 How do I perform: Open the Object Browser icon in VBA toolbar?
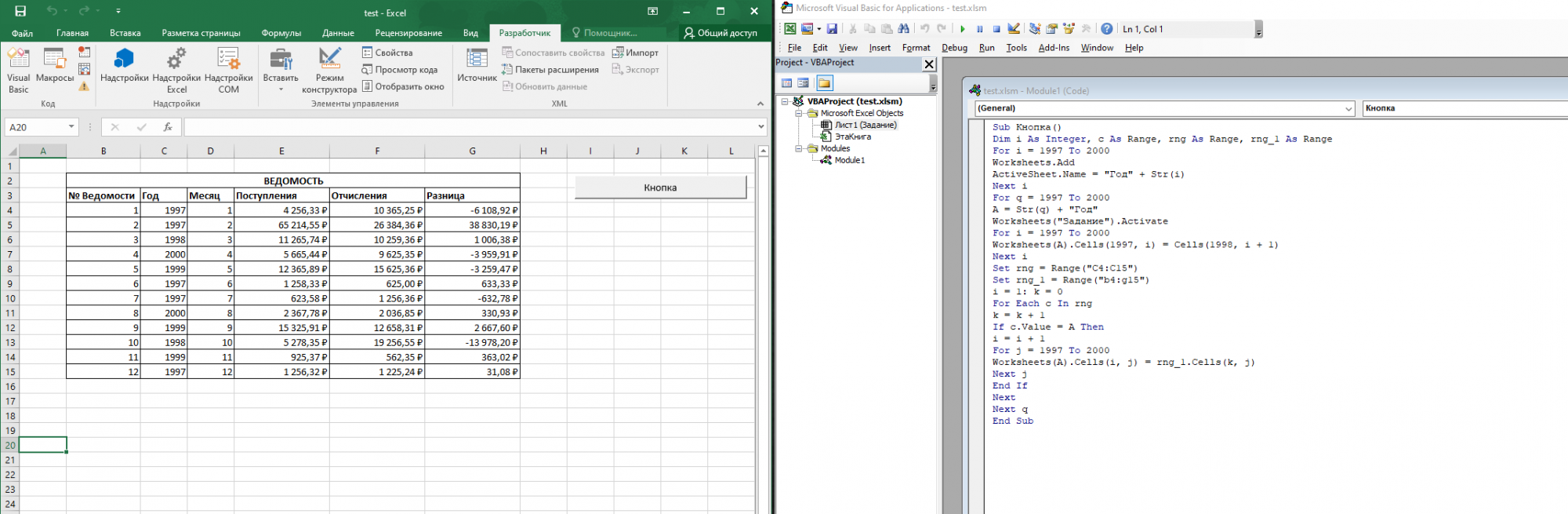(x=1069, y=29)
